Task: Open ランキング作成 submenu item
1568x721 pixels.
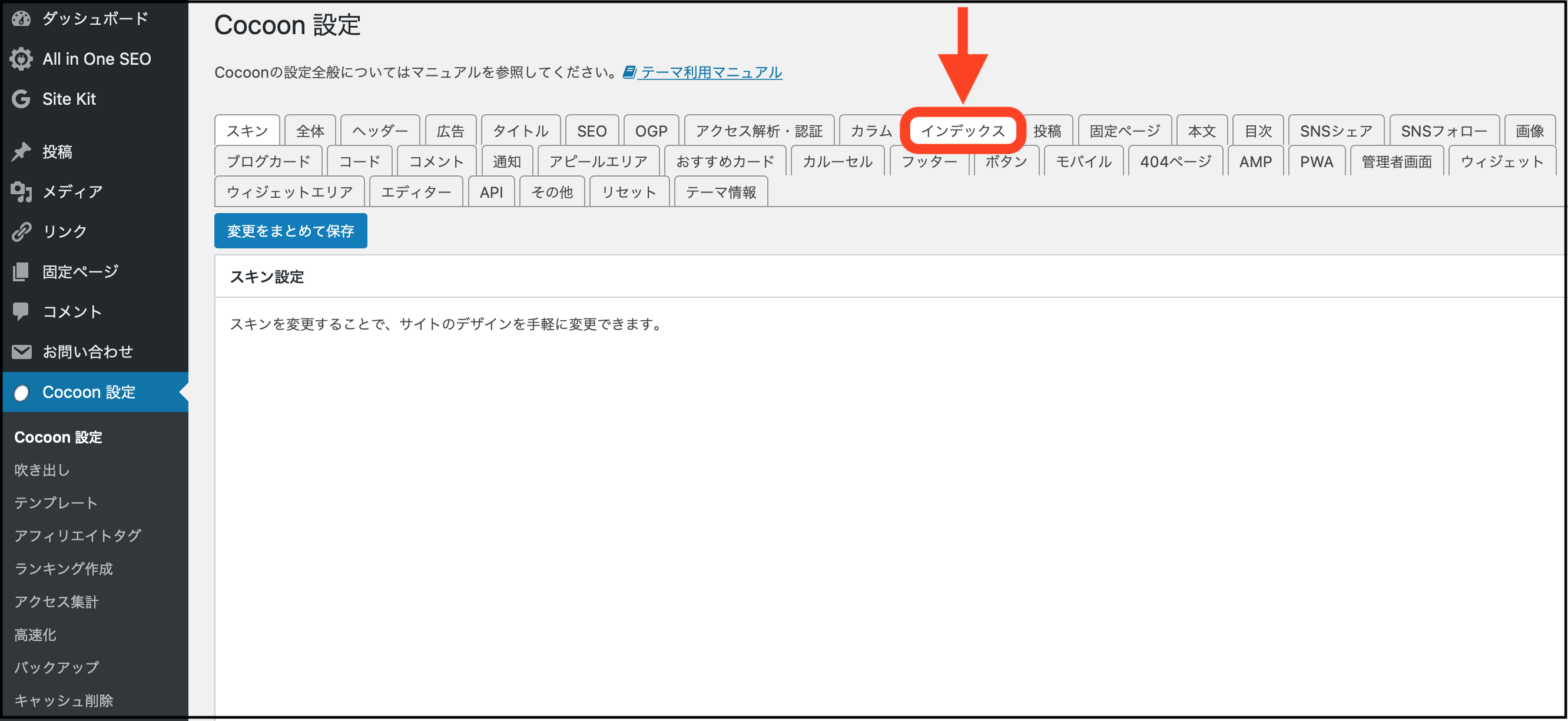Action: 64,569
